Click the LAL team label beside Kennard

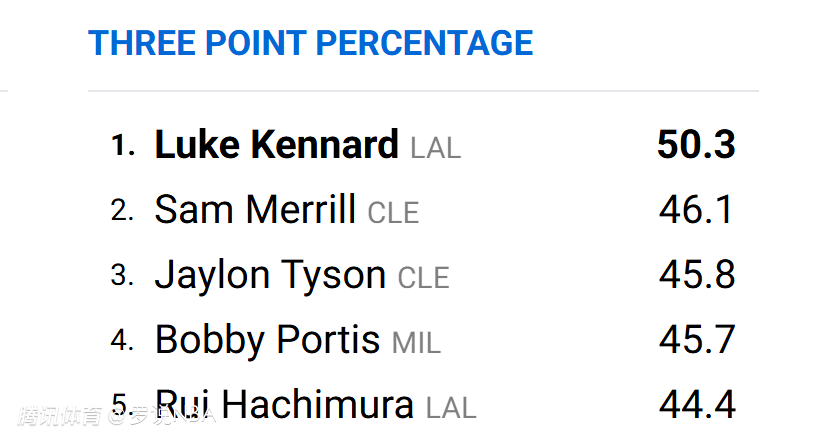pos(436,149)
